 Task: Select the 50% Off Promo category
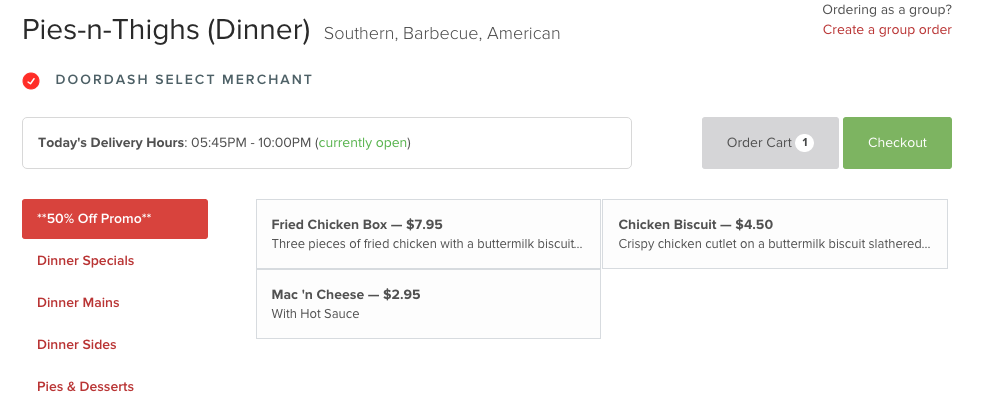point(115,219)
